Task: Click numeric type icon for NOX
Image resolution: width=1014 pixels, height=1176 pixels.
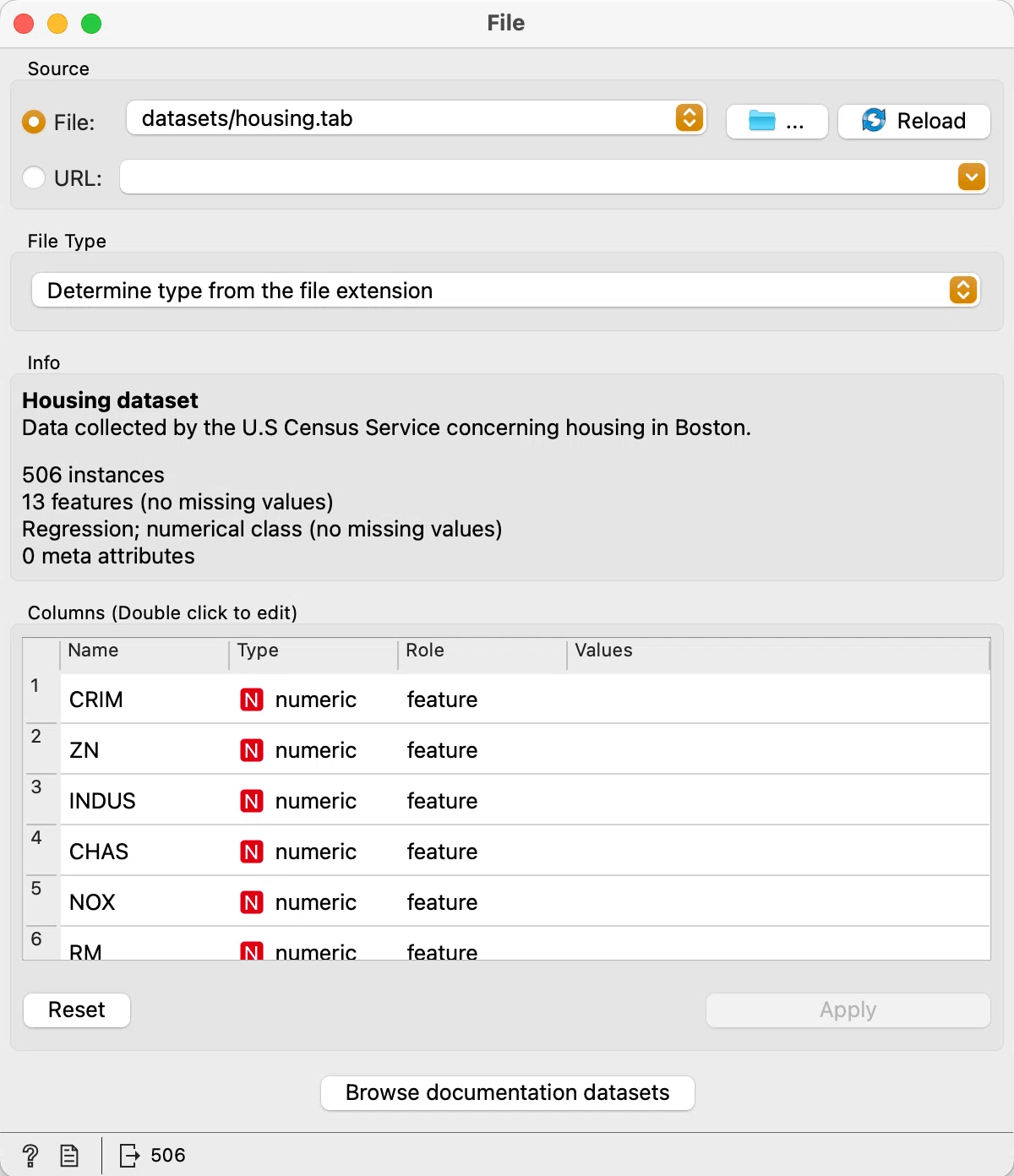Action: pyautogui.click(x=252, y=902)
